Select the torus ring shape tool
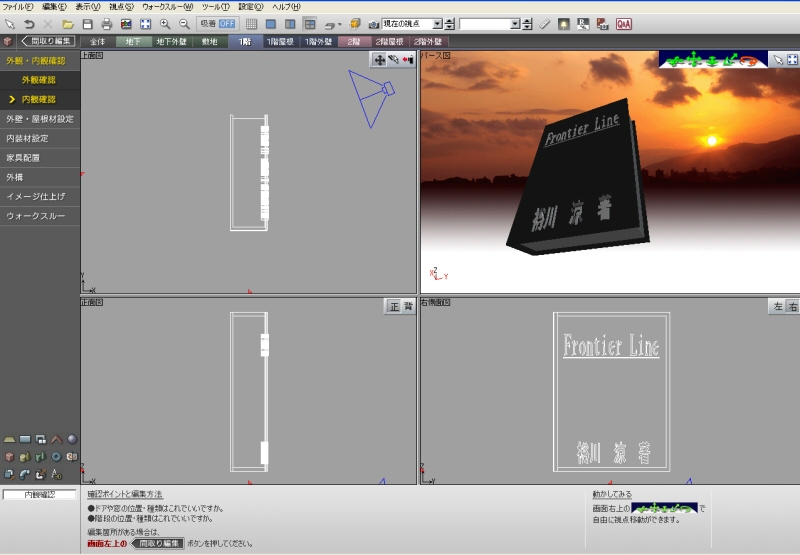Screen dimensions: 800x555 click(56, 457)
